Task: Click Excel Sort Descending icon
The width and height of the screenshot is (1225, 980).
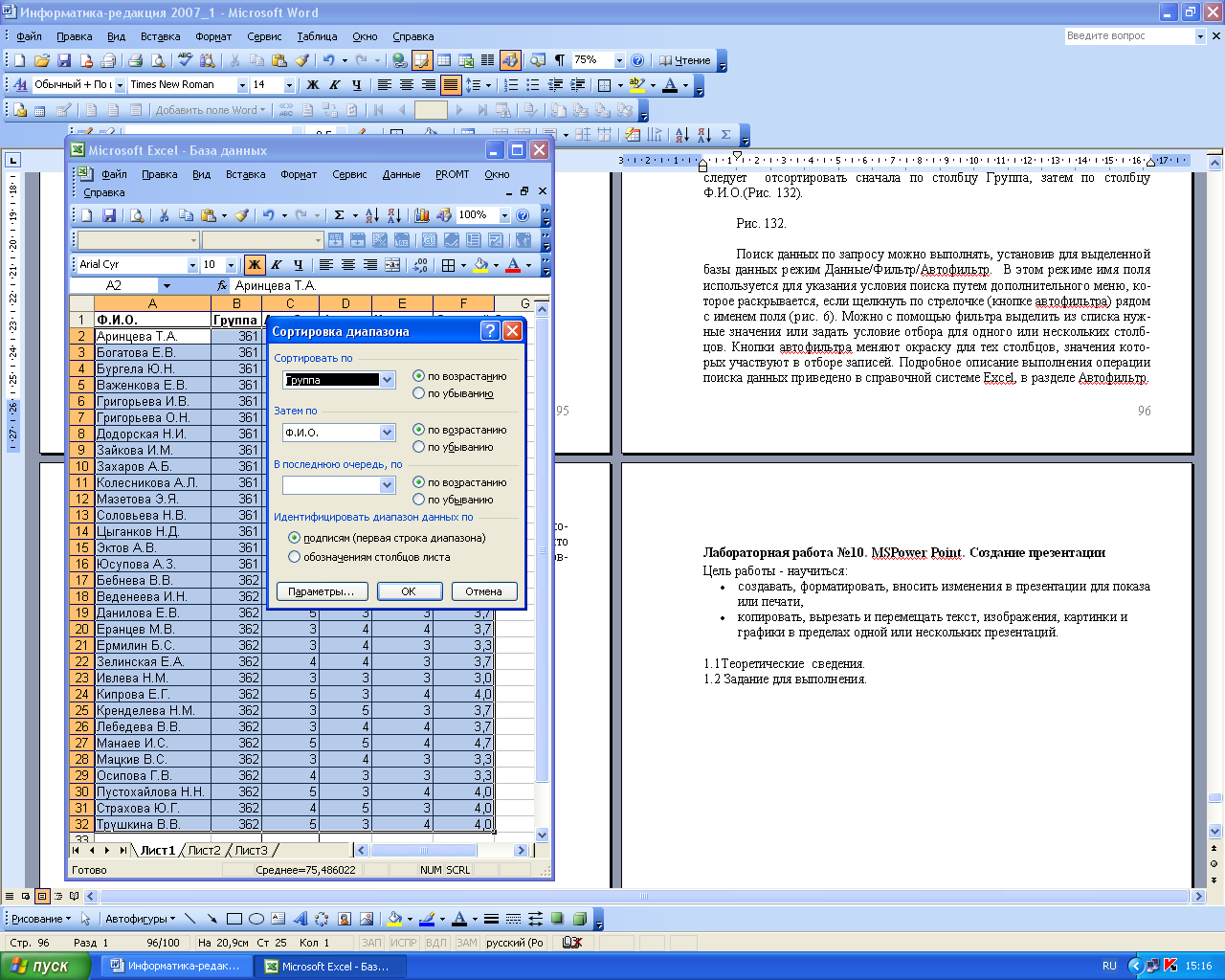Action: pos(393,215)
